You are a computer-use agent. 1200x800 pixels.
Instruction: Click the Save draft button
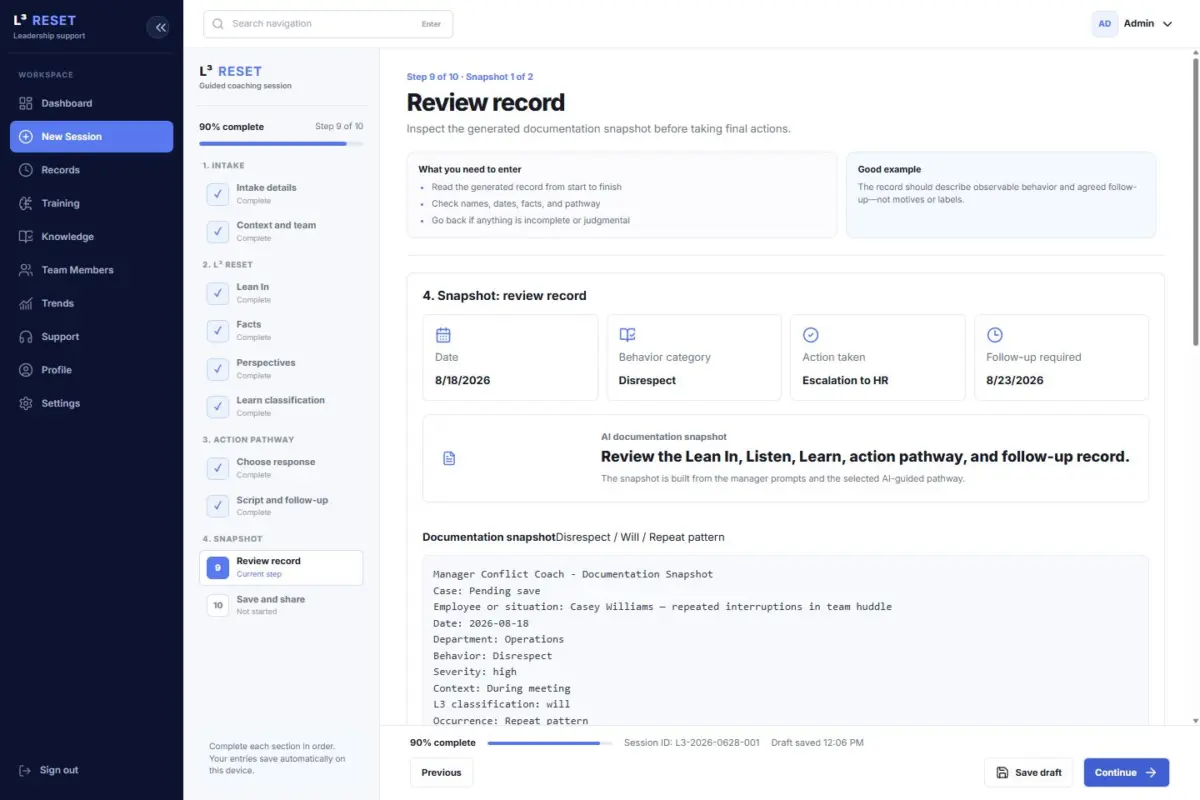pyautogui.click(x=1028, y=772)
